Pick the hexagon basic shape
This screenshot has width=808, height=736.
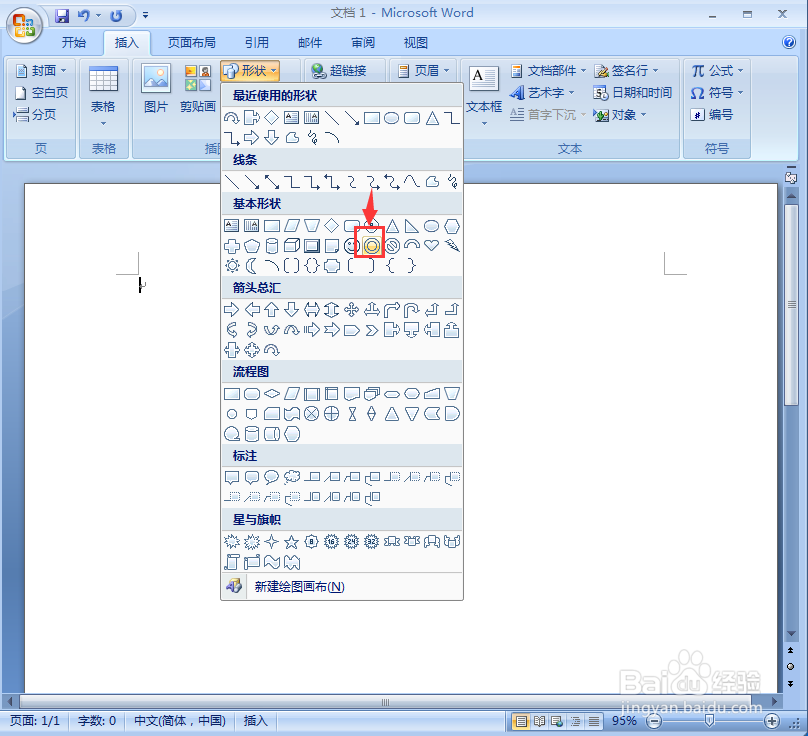(x=452, y=226)
